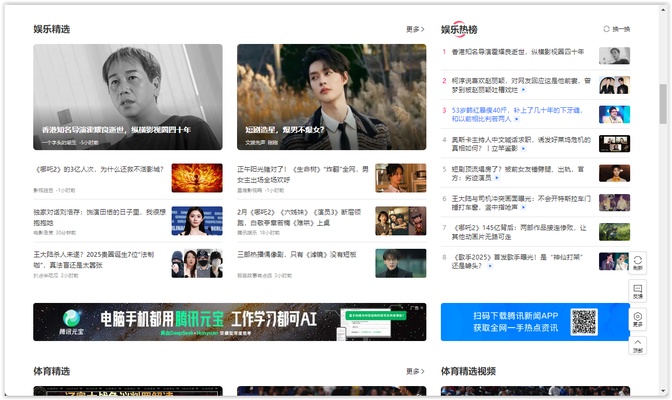This screenshot has height=400, width=672.
Task: Click the thumbnail beside 王大陆与司机冲突
Action: 614,202
